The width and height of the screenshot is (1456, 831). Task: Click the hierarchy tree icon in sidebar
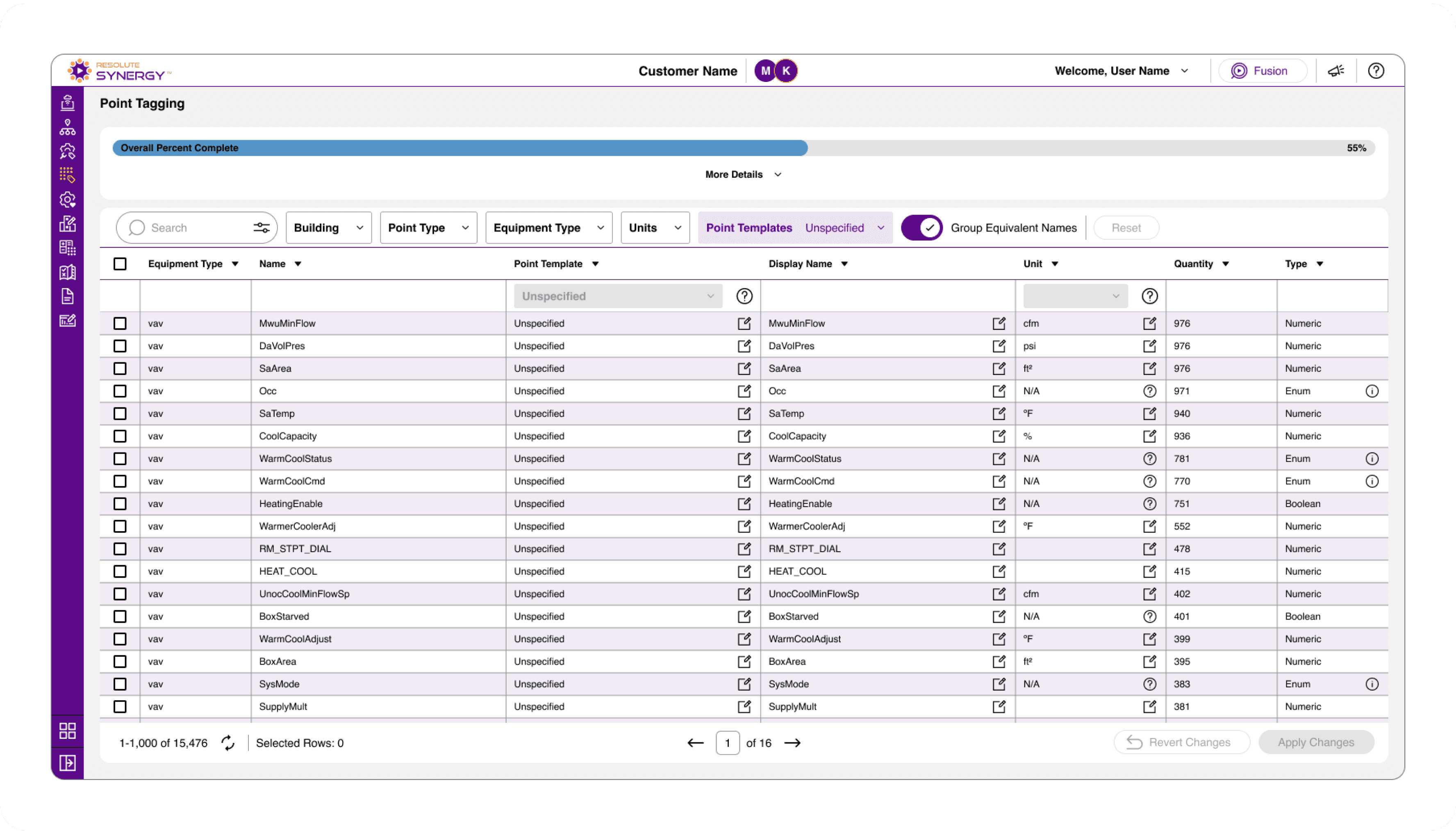tap(67, 127)
